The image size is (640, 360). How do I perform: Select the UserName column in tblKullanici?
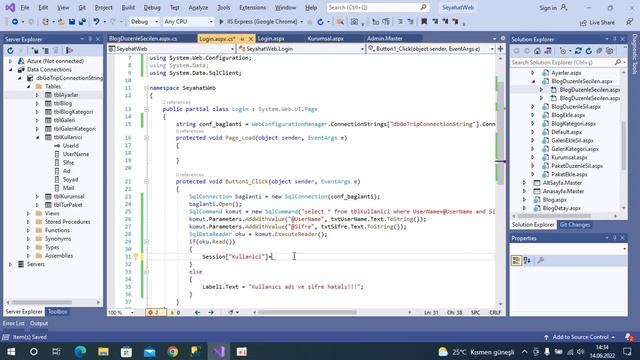tap(76, 154)
